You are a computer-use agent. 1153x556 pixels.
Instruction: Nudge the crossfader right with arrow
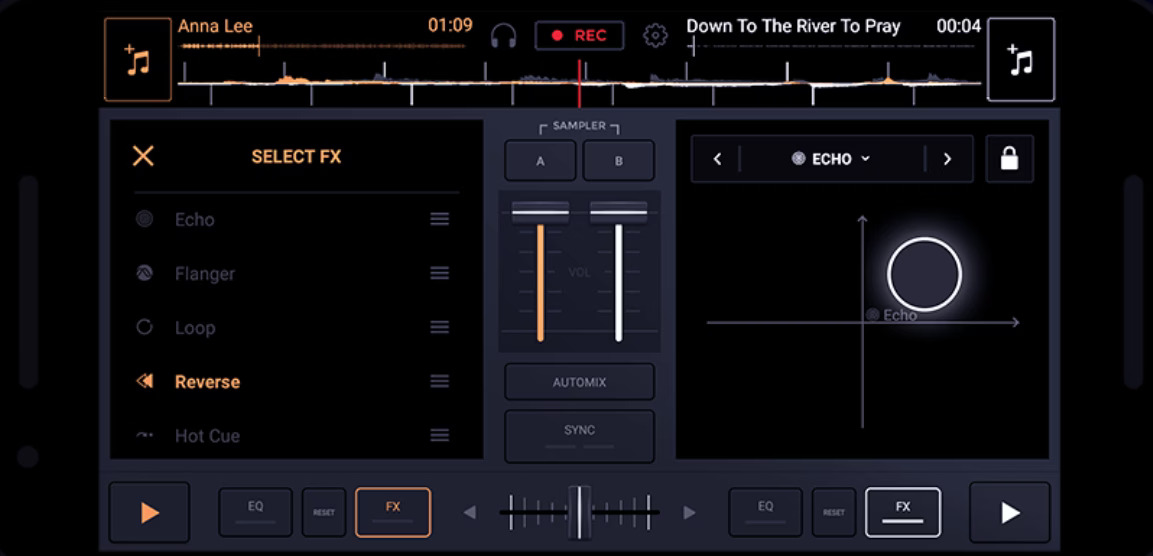point(689,513)
